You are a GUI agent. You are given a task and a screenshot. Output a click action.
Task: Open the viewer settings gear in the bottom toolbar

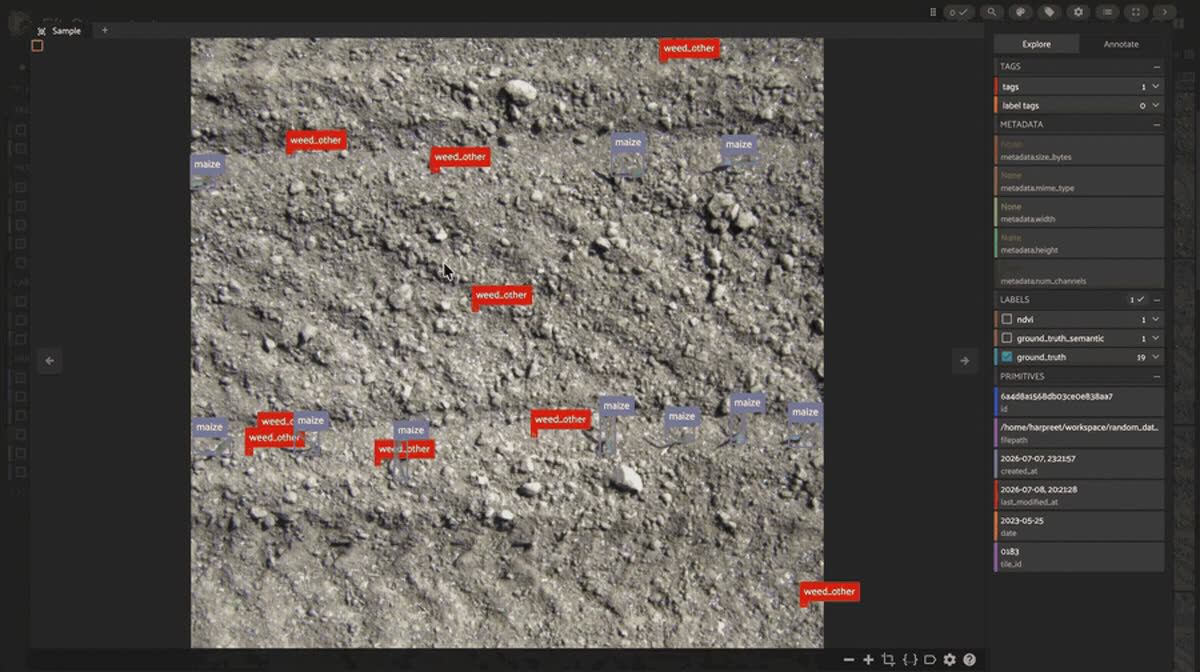click(x=950, y=660)
